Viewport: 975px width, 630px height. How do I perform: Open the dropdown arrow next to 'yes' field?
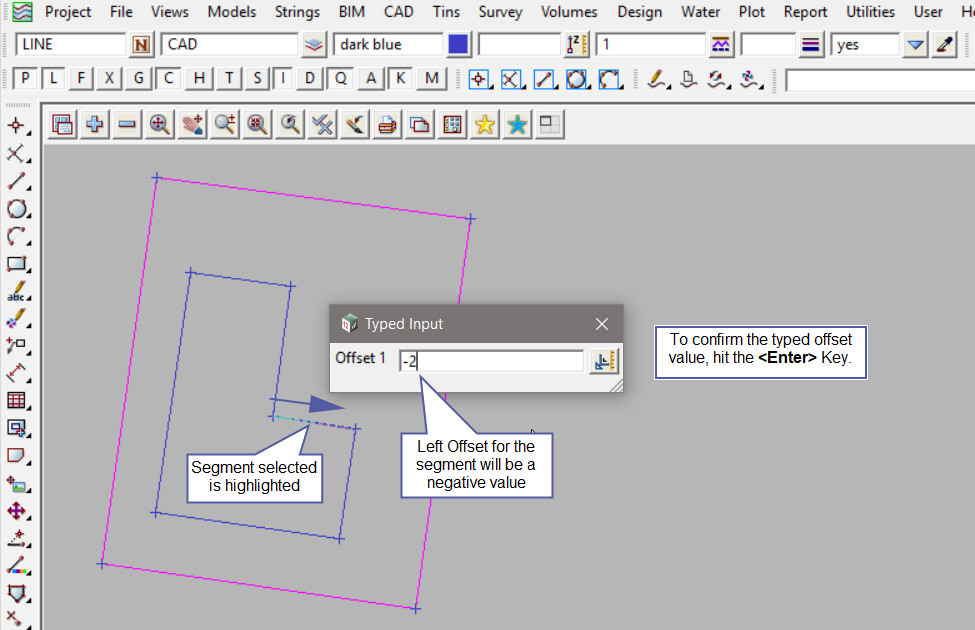coord(915,45)
